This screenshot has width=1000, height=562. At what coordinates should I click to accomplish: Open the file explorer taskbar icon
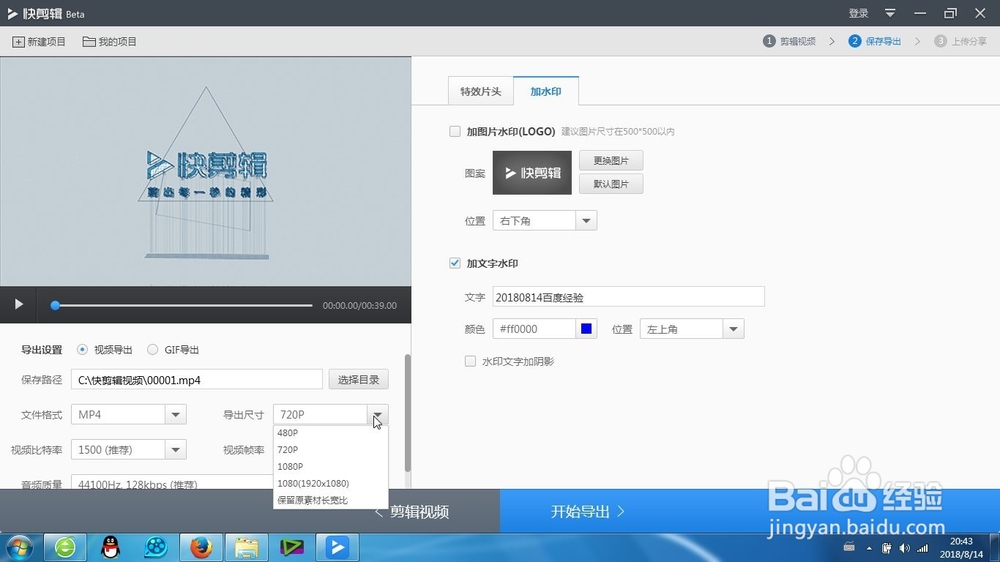(x=246, y=547)
